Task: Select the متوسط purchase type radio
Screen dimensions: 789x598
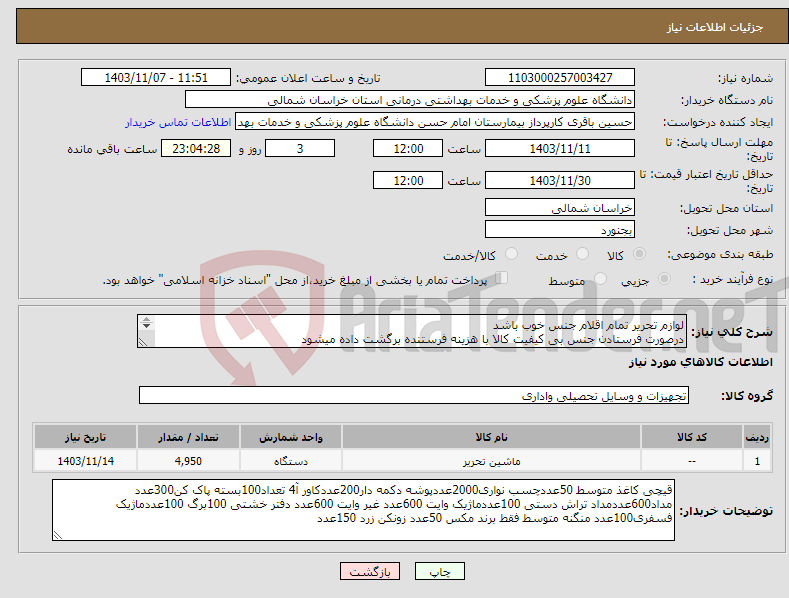Action: point(600,279)
